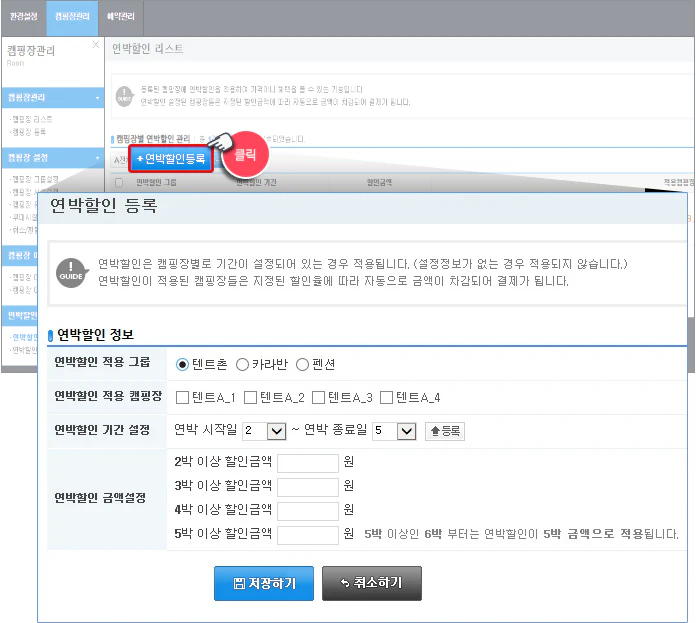Screen dimensions: 696x623
Task: Open the 환경설정 top tab
Action: coord(24,16)
